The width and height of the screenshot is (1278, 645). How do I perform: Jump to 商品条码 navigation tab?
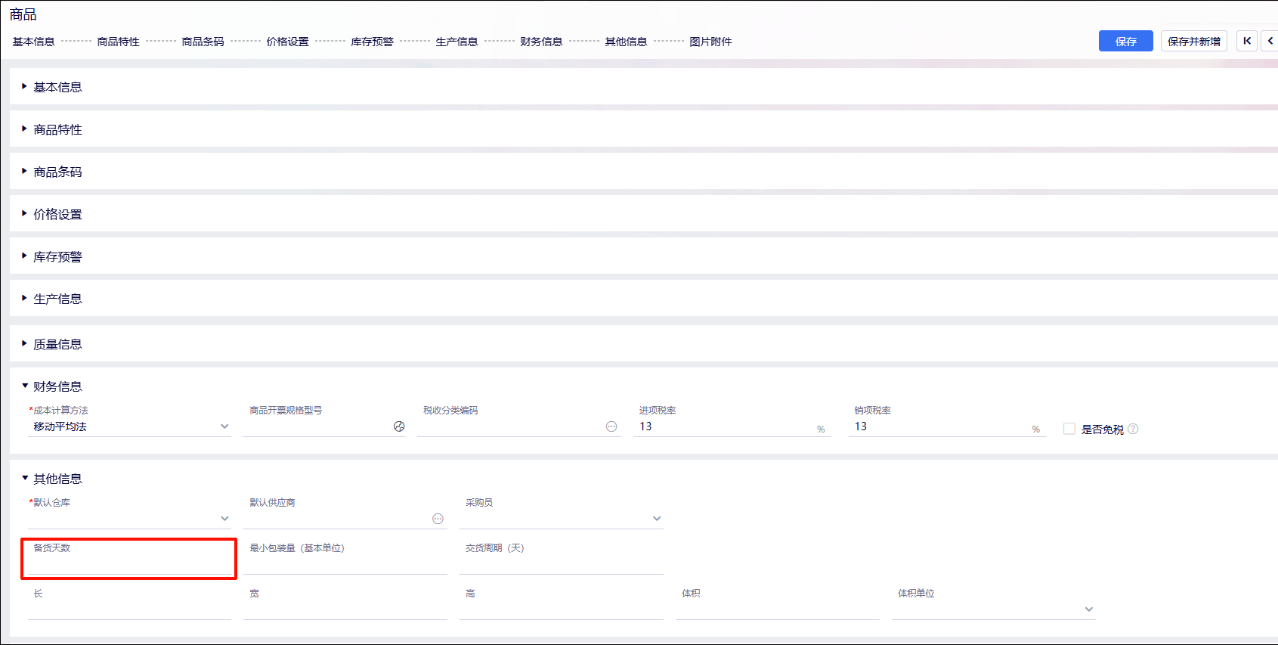tap(203, 42)
